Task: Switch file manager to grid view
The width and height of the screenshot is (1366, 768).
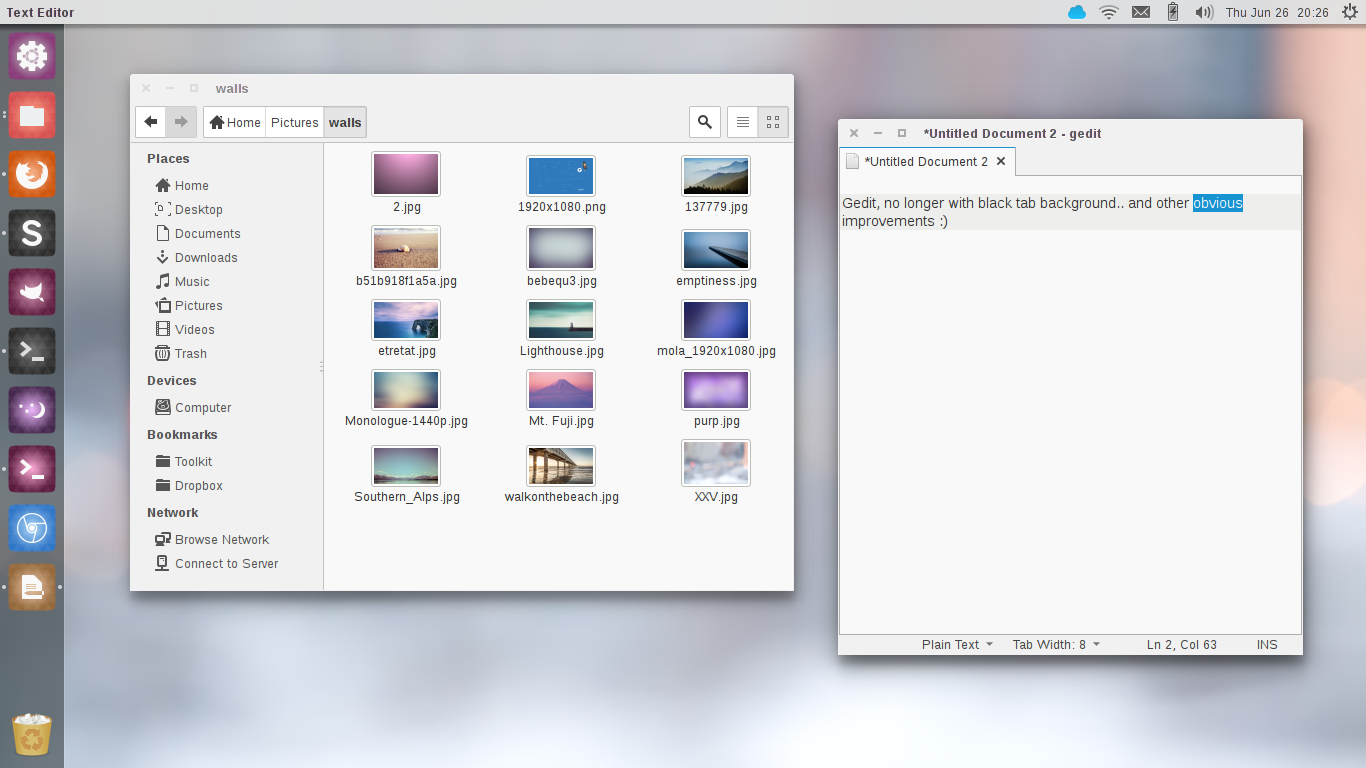Action: coord(773,122)
